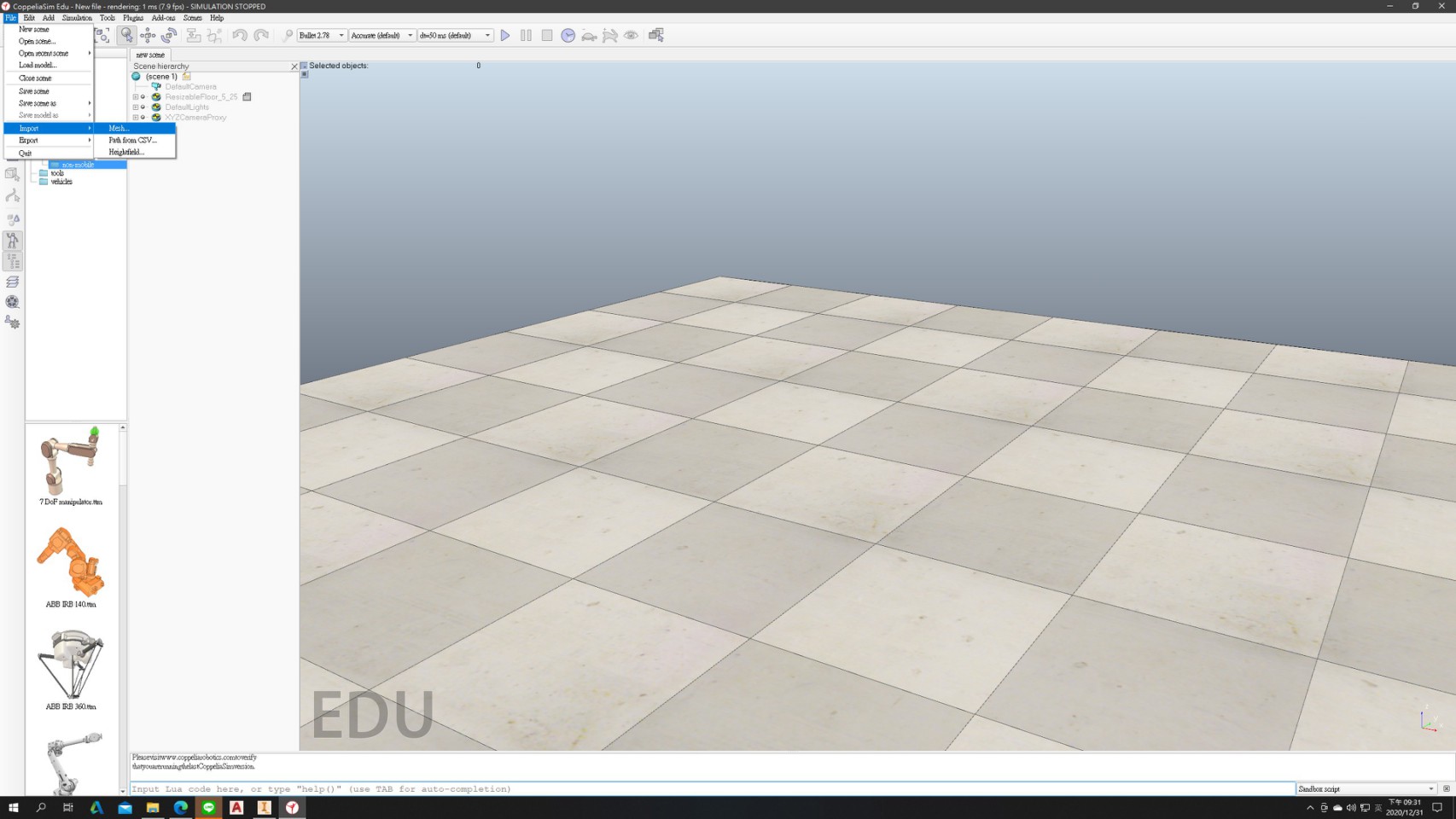Image resolution: width=1456 pixels, height=819 pixels.
Task: Open the dt=50 ms time step dropdown
Action: pos(455,35)
